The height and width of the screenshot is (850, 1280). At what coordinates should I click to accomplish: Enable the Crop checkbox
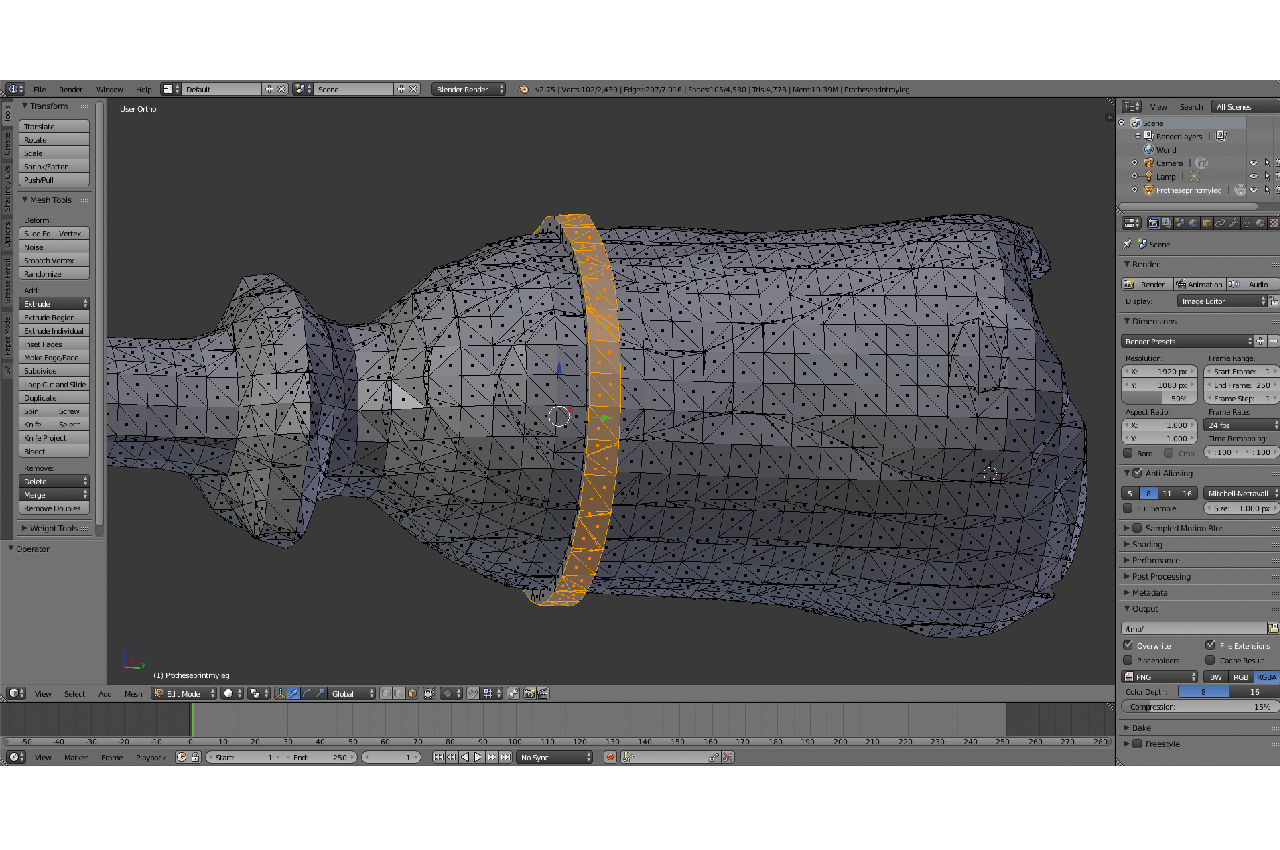1170,453
